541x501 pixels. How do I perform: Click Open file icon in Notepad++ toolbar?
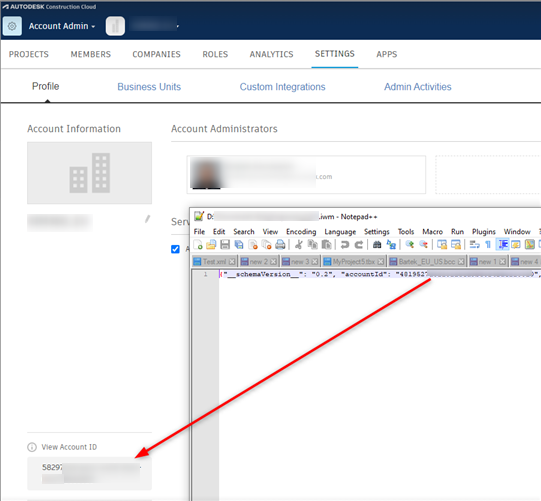coord(211,245)
